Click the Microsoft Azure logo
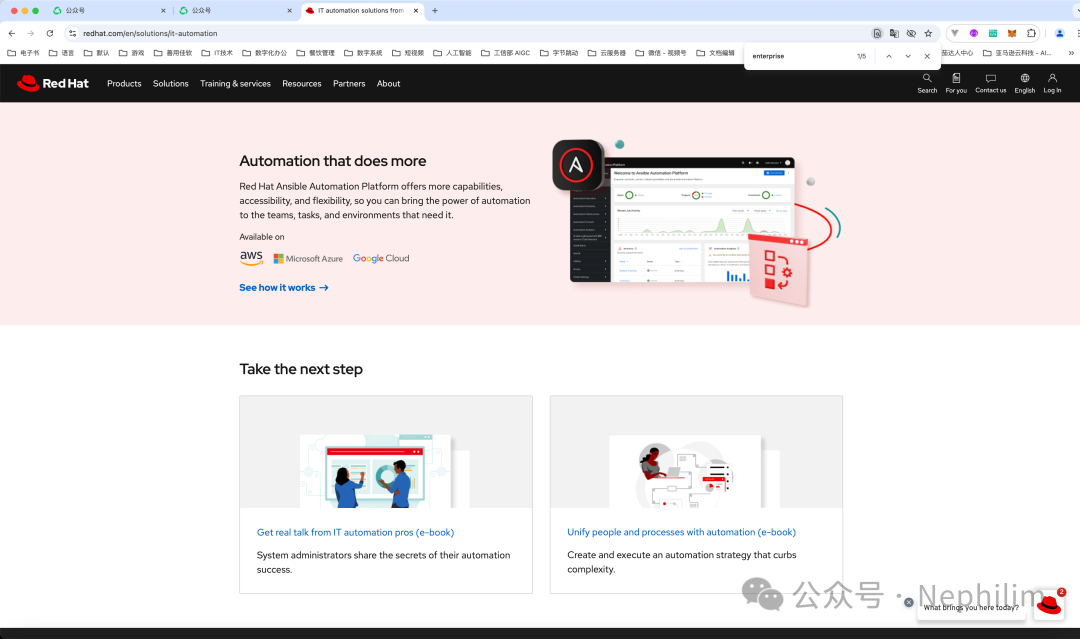 [x=308, y=259]
